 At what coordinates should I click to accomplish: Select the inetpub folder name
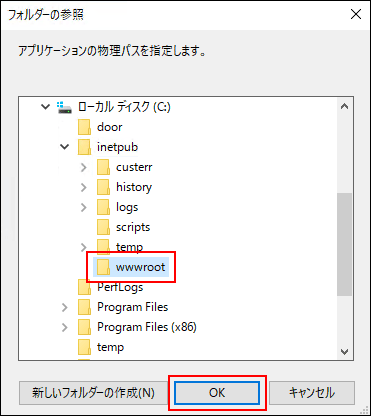[117, 147]
